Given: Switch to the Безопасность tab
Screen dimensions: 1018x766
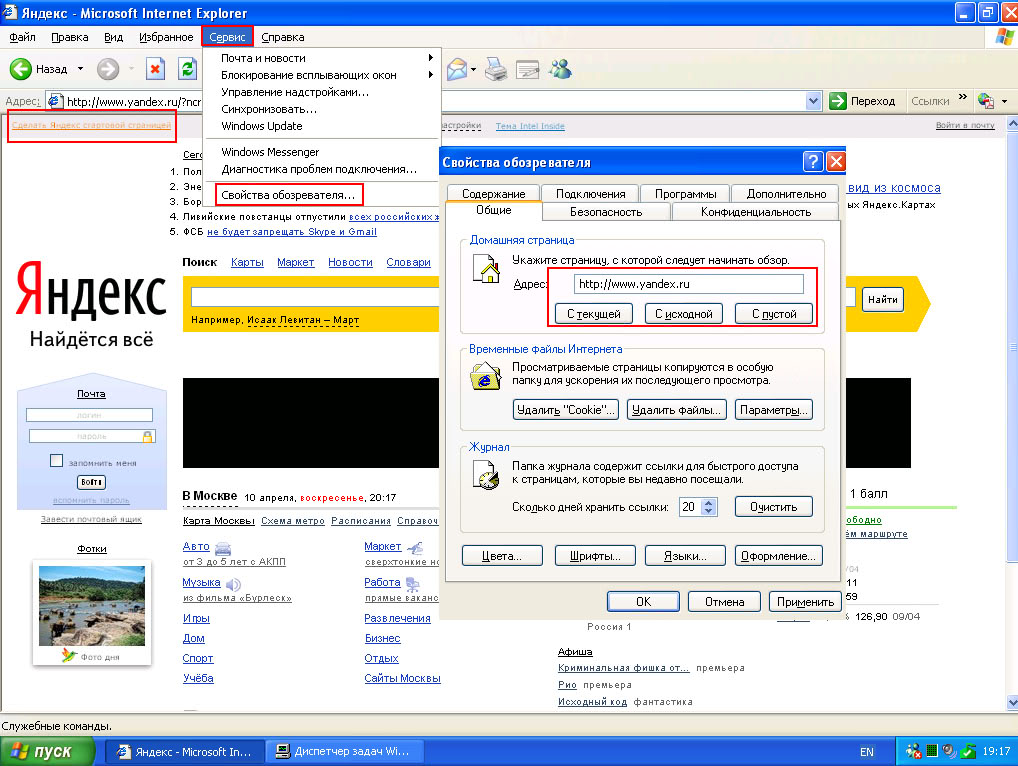Looking at the screenshot, I should (606, 212).
